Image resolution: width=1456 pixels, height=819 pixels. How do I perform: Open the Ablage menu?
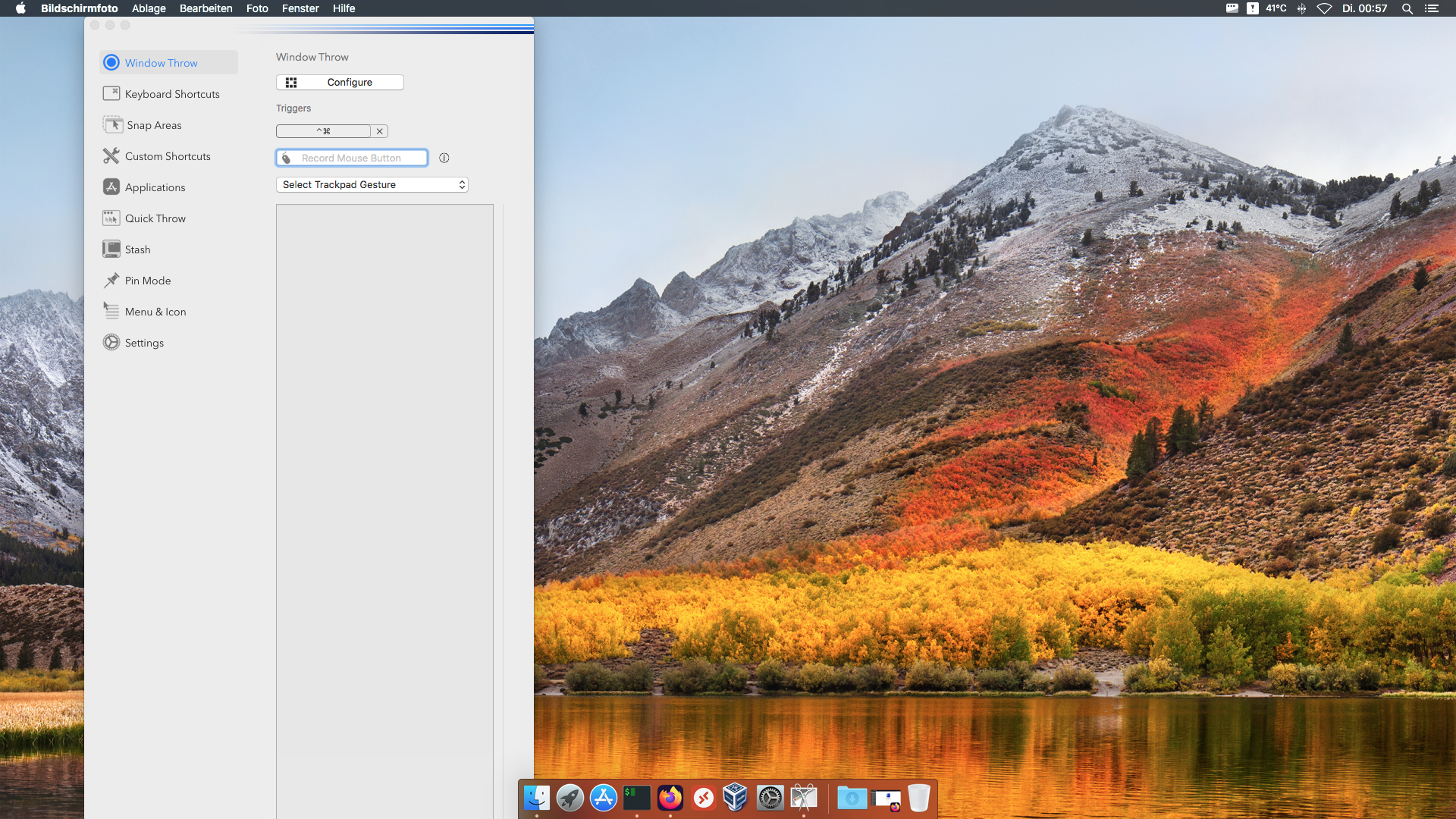pyautogui.click(x=149, y=8)
